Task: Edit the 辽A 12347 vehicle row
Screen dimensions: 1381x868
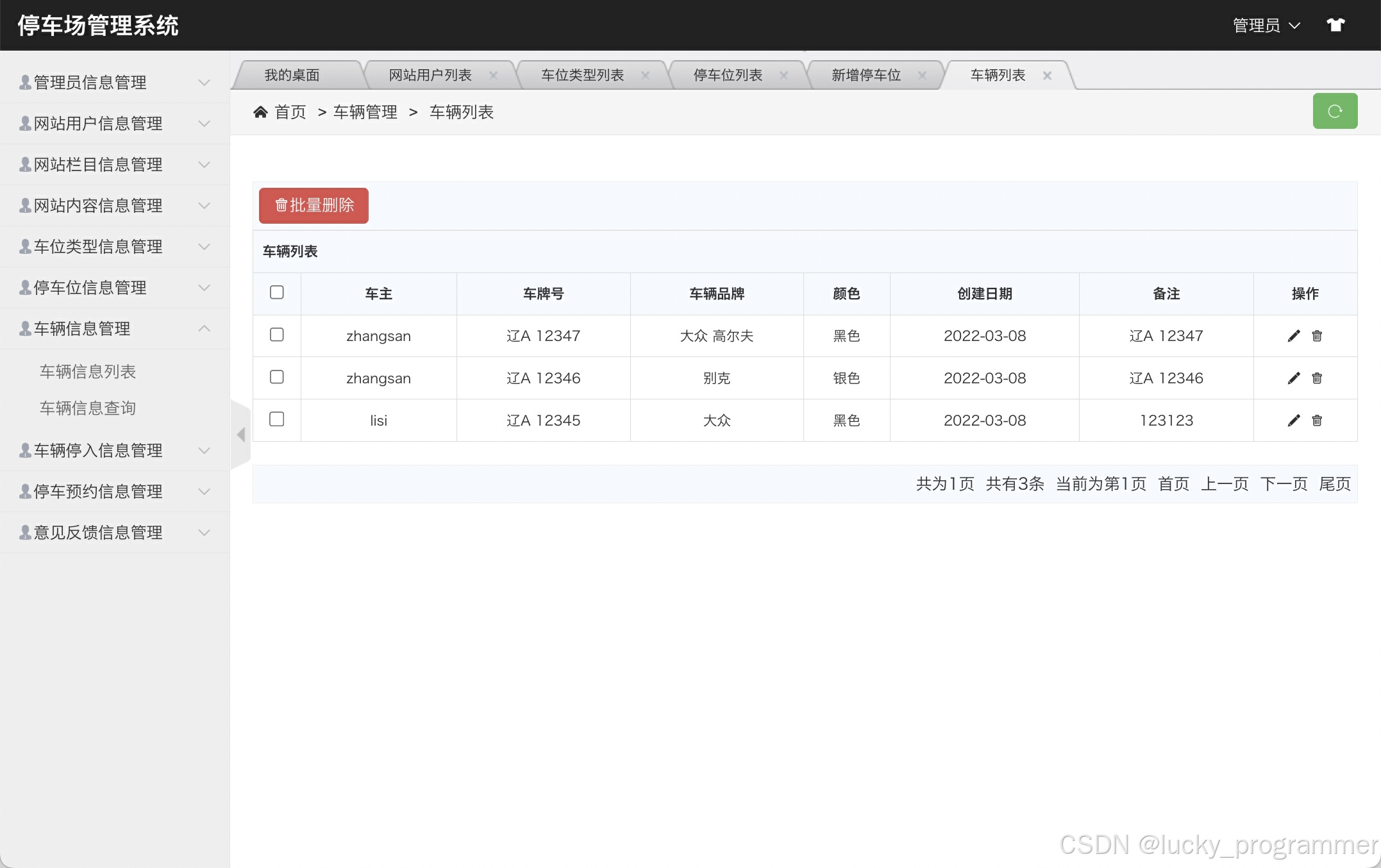Action: (x=1294, y=336)
